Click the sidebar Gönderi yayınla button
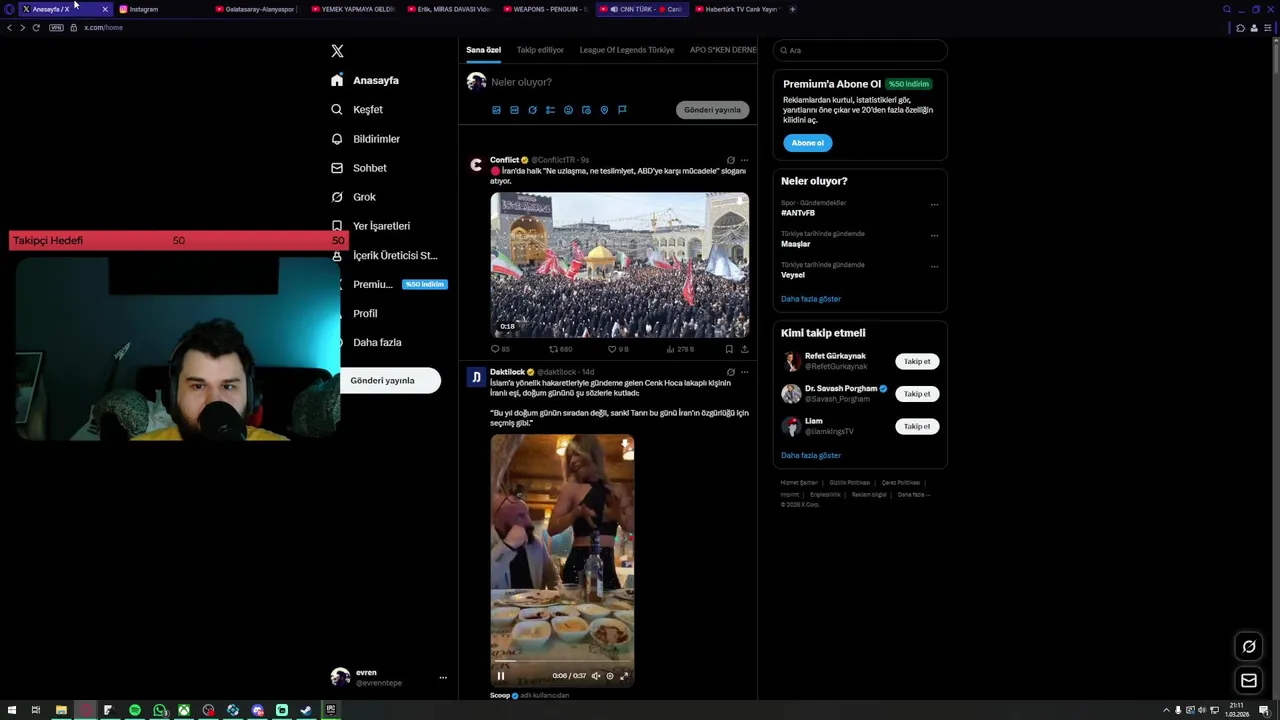 (x=390, y=380)
